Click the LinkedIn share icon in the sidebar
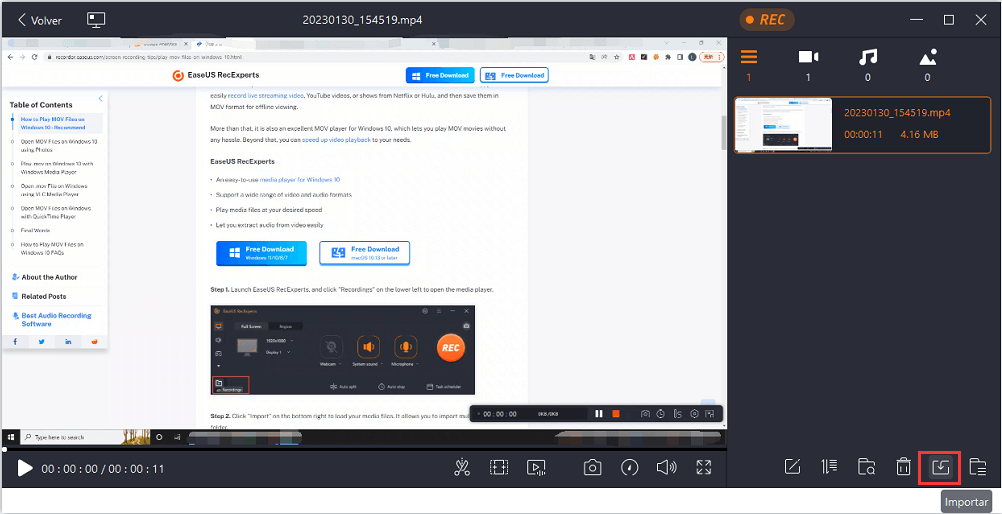The height and width of the screenshot is (514, 1002). [68, 342]
